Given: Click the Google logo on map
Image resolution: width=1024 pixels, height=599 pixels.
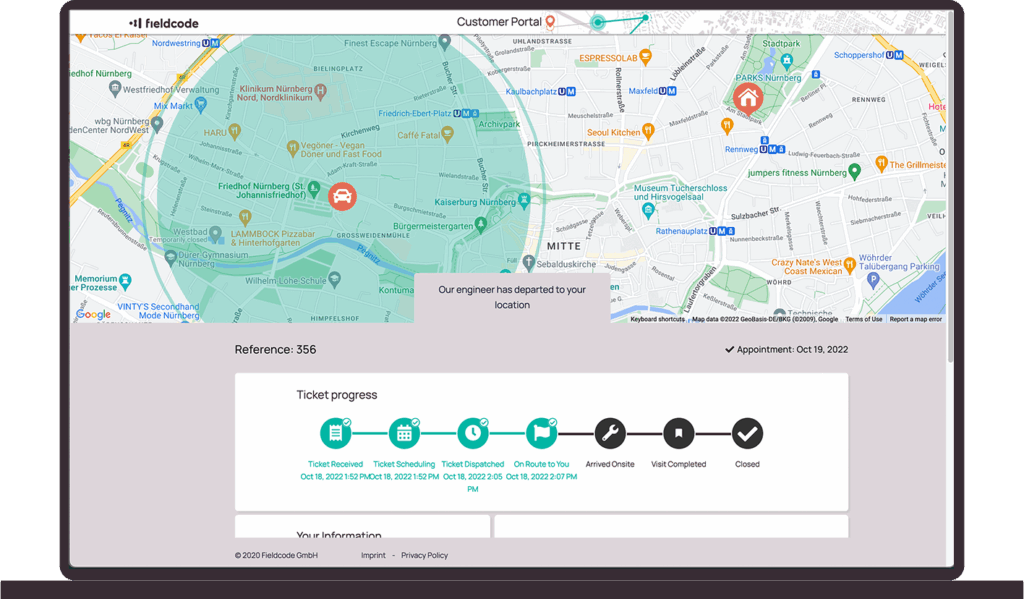Looking at the screenshot, I should click(x=93, y=314).
